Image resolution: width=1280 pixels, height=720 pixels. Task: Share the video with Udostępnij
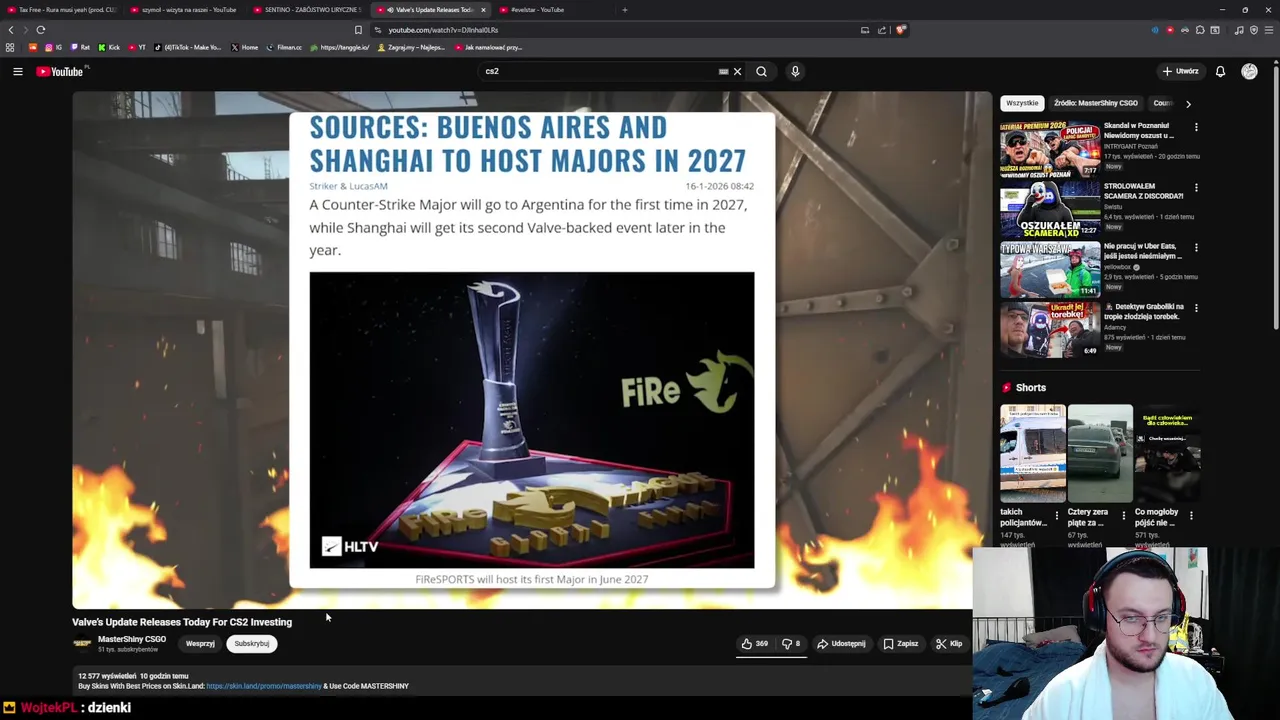pos(842,644)
